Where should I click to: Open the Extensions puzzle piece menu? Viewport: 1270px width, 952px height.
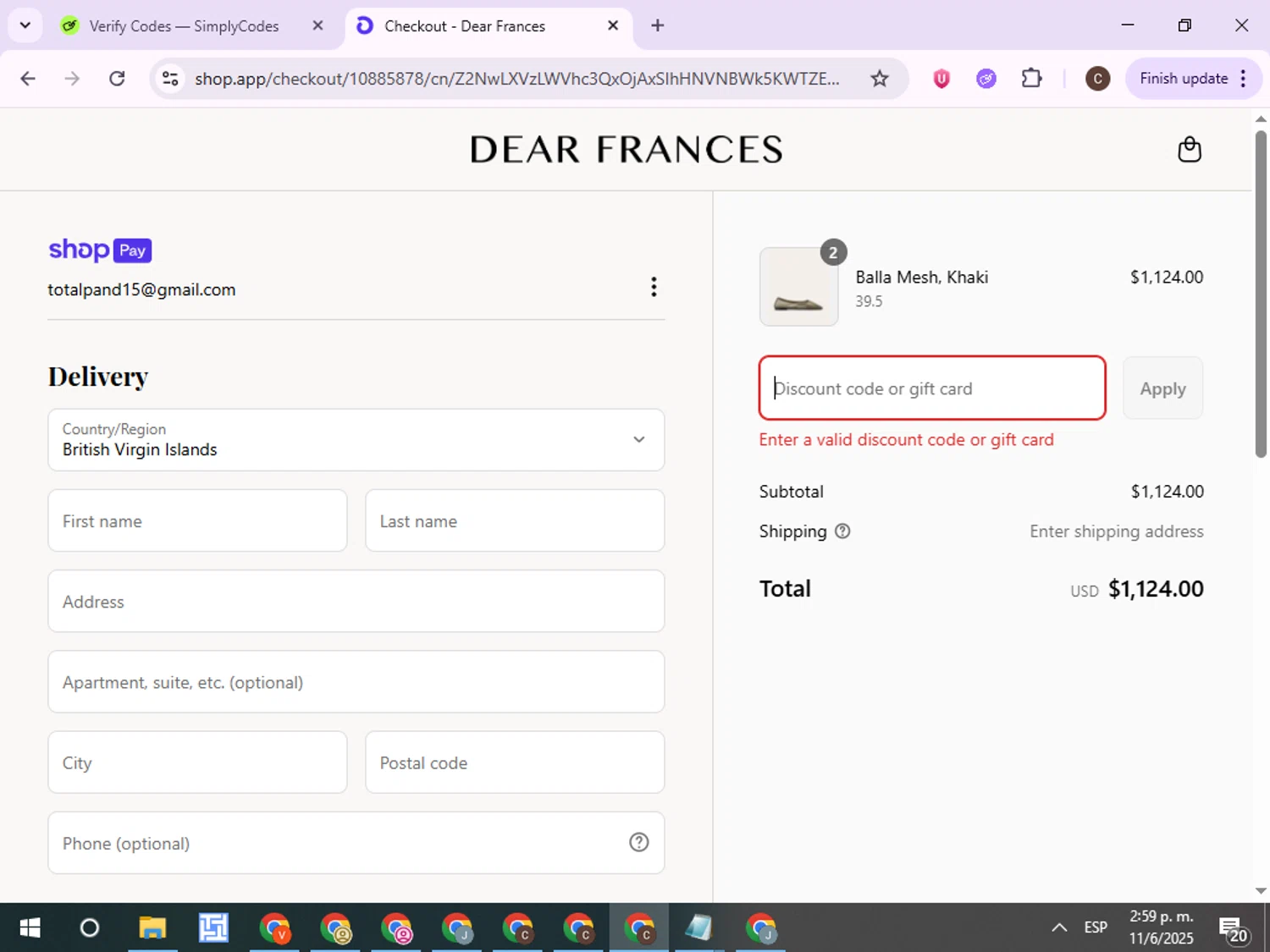1031,79
